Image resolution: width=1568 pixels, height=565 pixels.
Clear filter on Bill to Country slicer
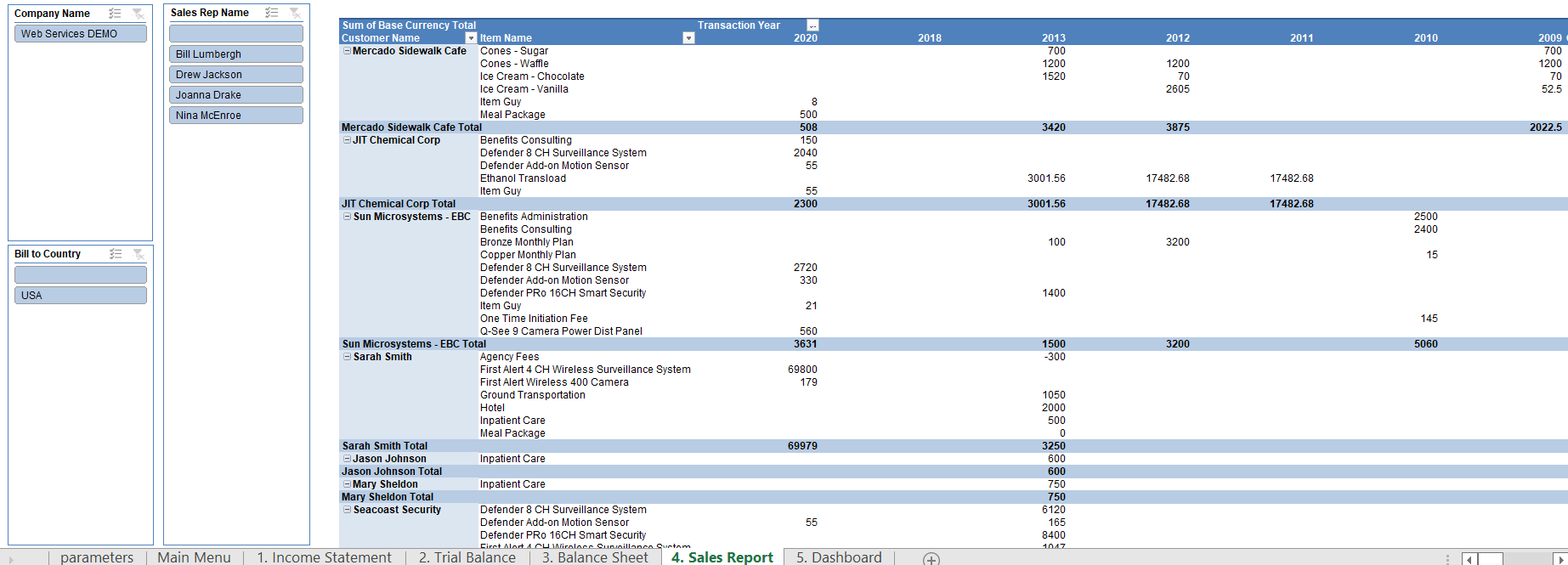point(139,254)
